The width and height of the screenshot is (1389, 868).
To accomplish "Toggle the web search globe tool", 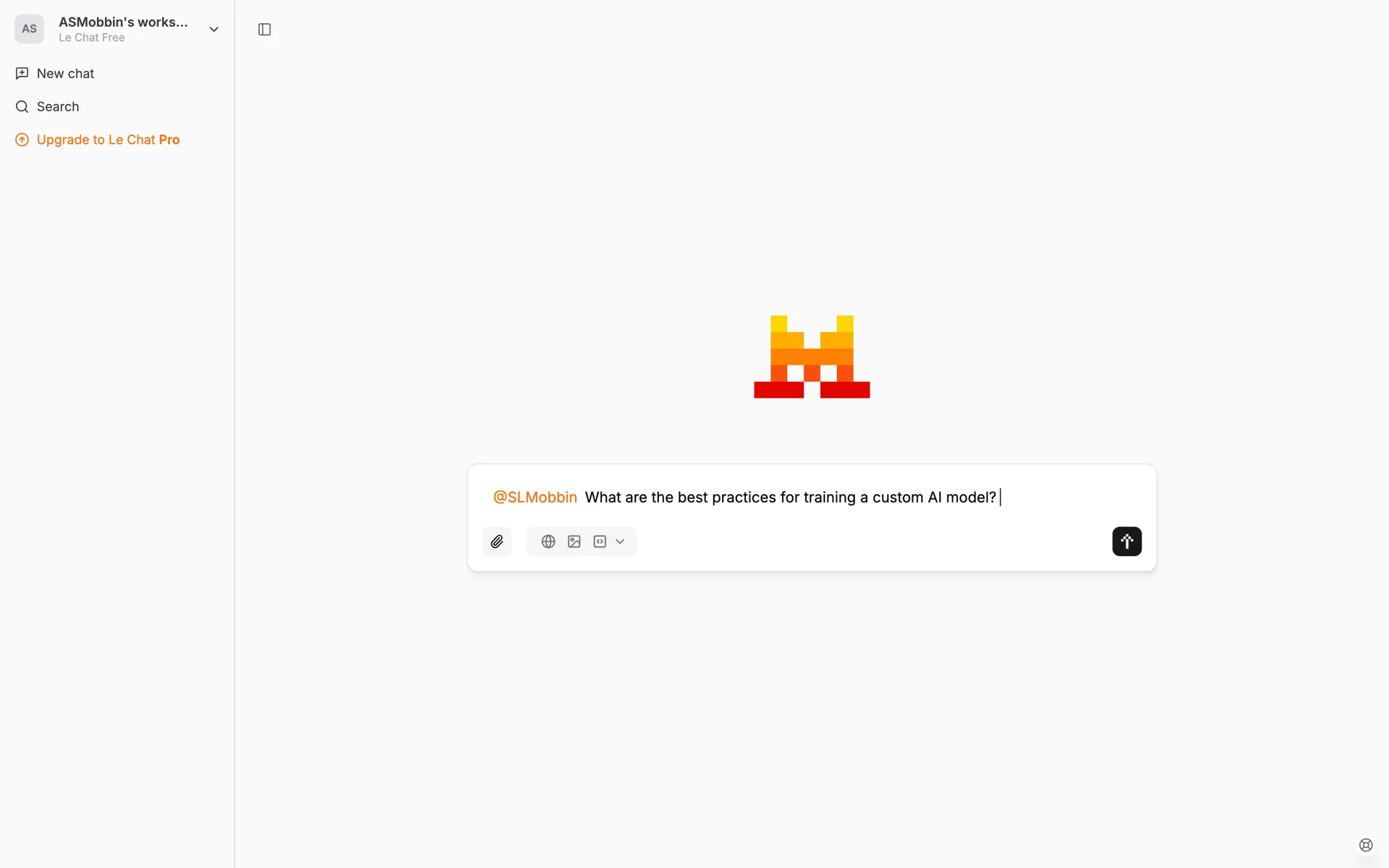I will pyautogui.click(x=548, y=541).
